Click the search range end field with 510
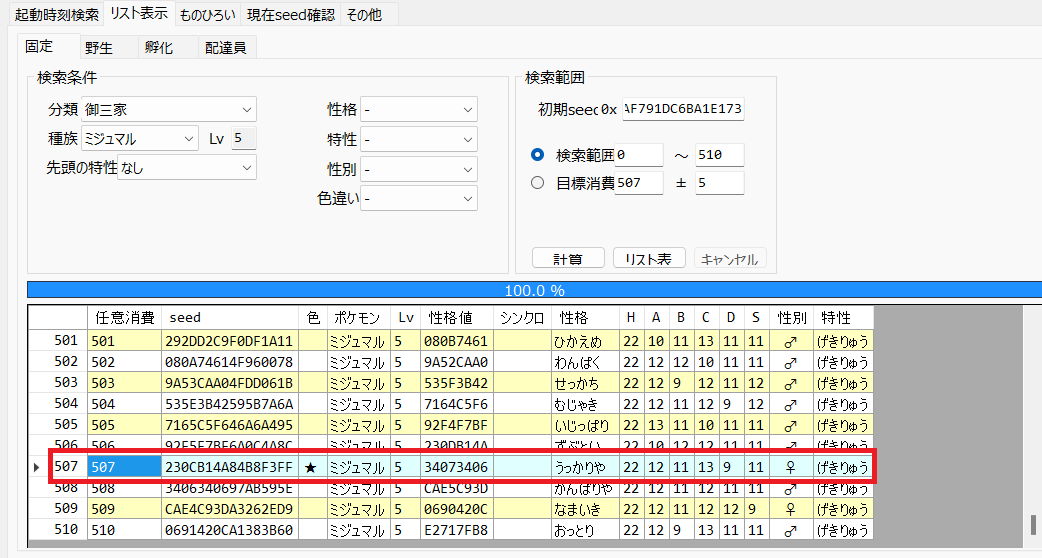This screenshot has height=558, width=1042. (x=720, y=155)
